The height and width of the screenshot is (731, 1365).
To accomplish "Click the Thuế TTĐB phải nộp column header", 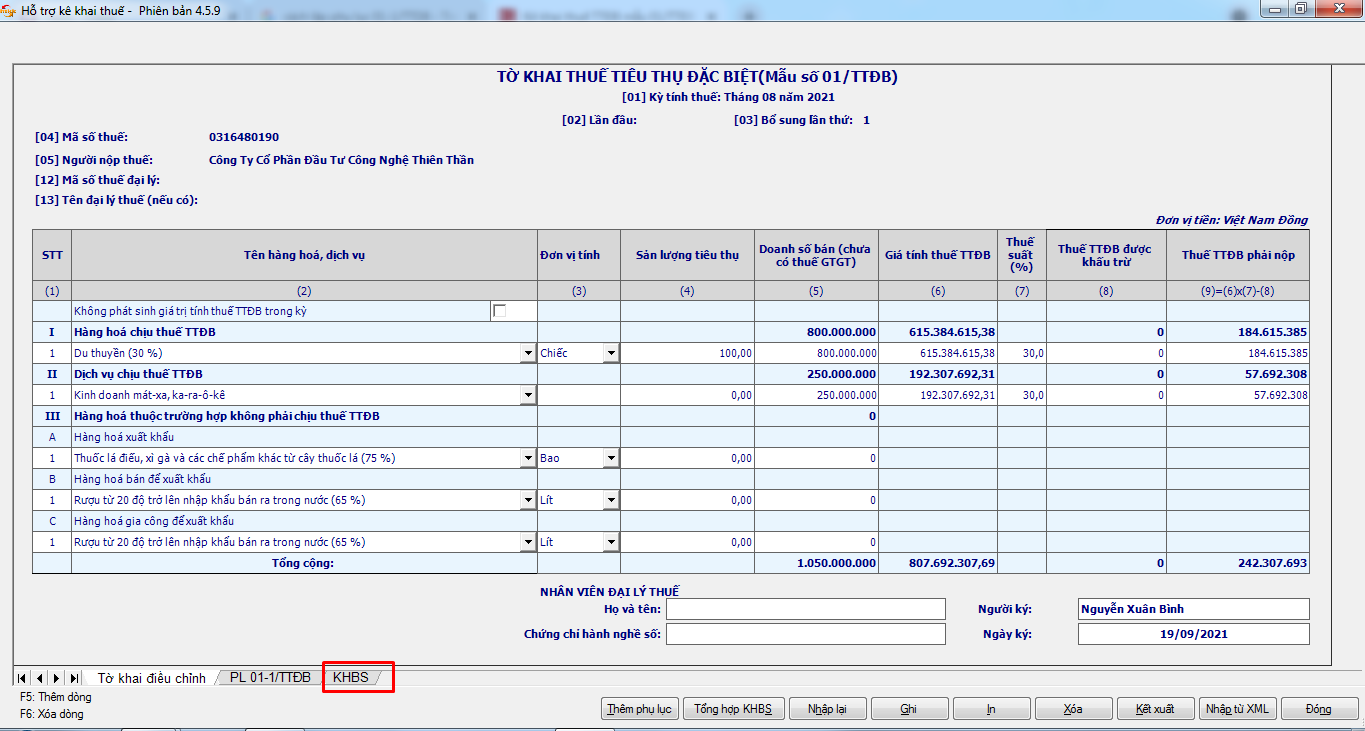I will (1238, 255).
